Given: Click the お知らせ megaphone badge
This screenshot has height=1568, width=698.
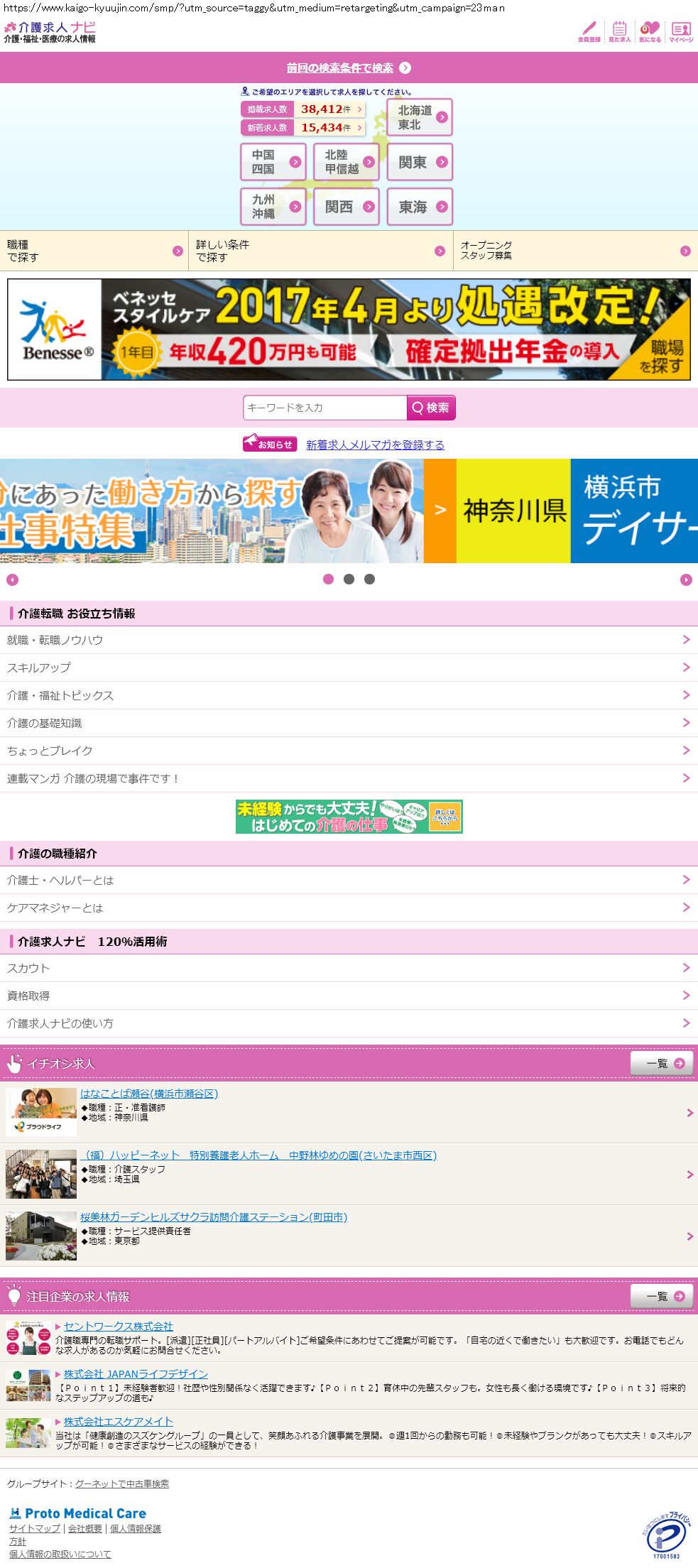Looking at the screenshot, I should pos(270,443).
